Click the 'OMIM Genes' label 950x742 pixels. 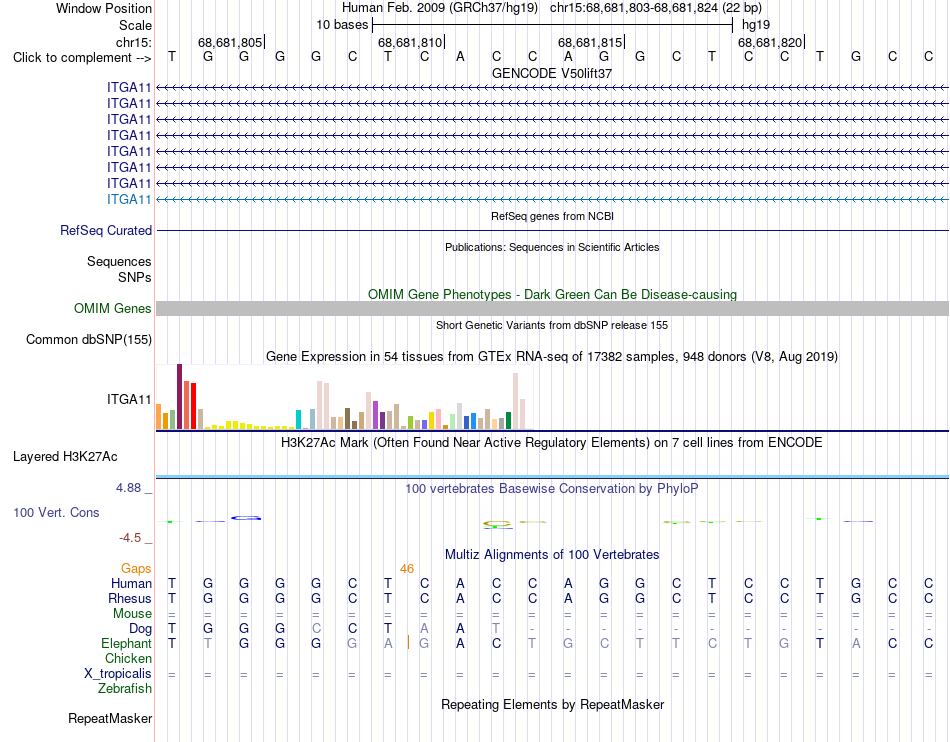pyautogui.click(x=112, y=308)
